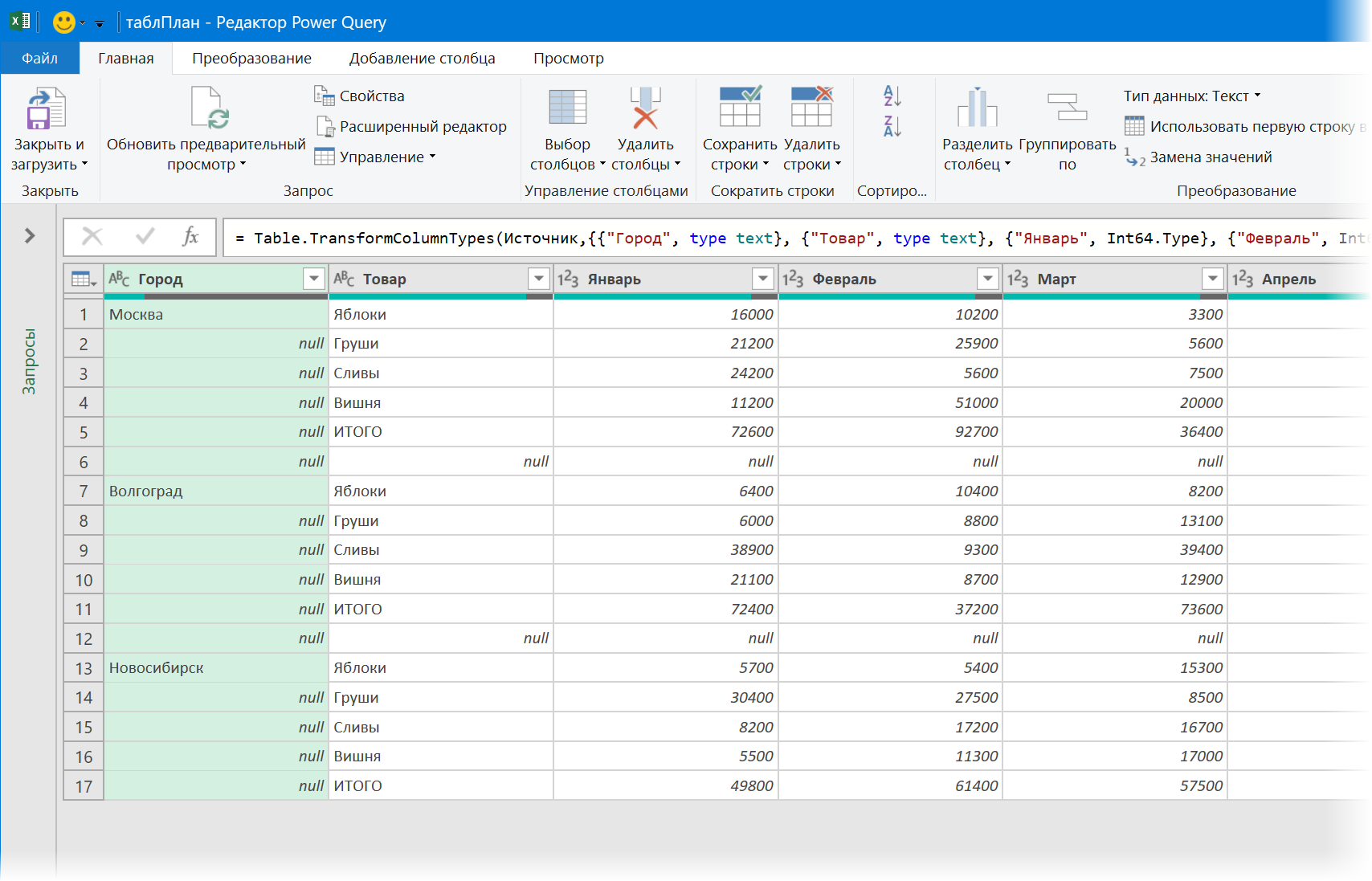1372x881 pixels.
Task: Open the table corner menu icon
Action: click(84, 279)
